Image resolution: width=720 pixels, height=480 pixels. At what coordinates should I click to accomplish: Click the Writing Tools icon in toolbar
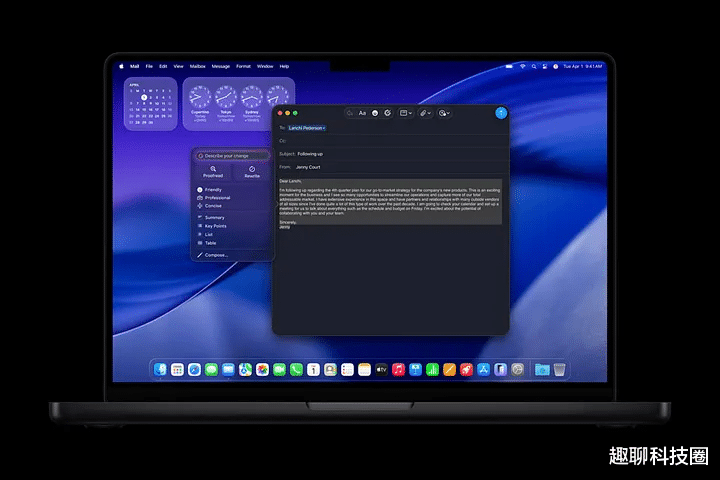[x=387, y=113]
